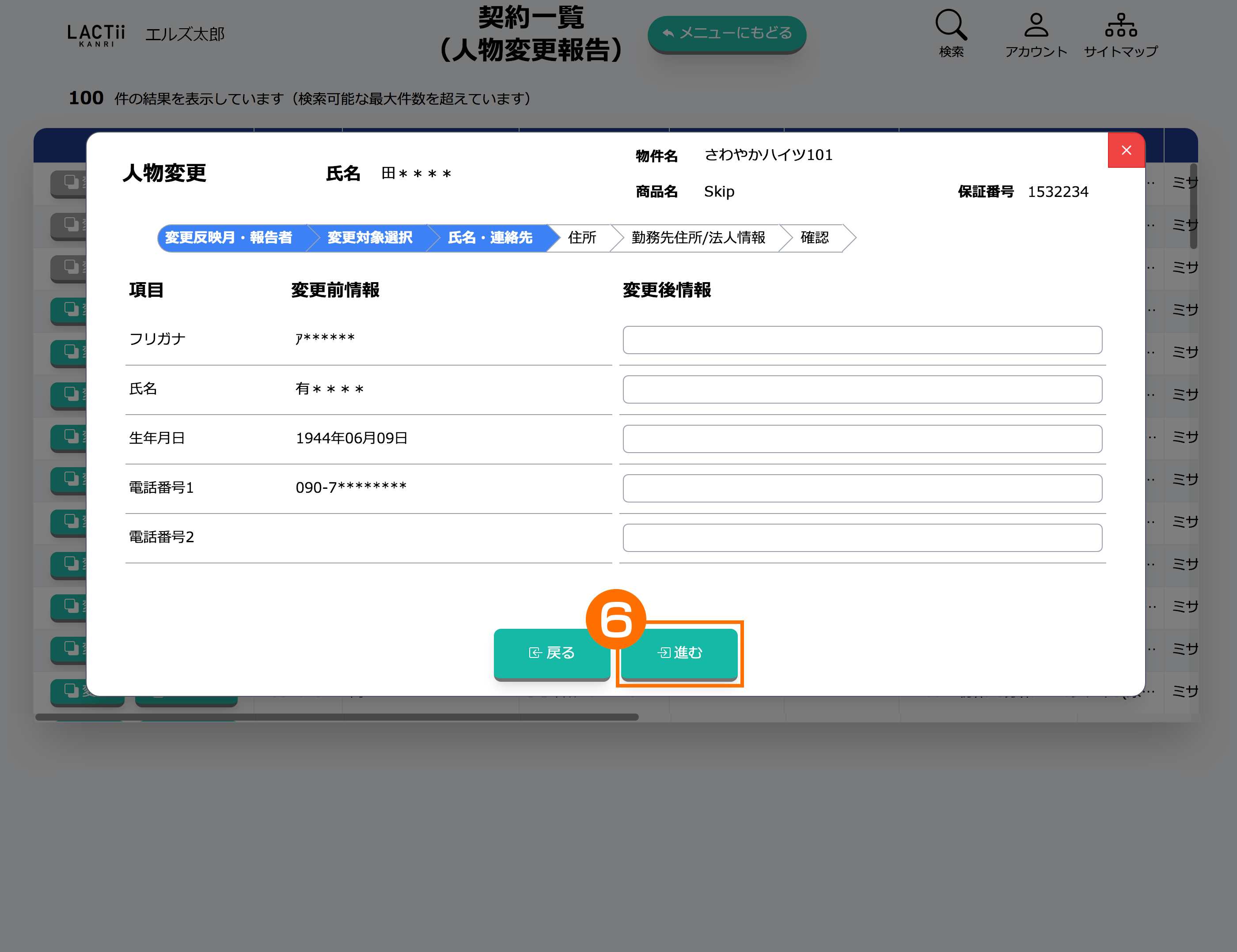Focus the 電話番号2 new value field

861,537
